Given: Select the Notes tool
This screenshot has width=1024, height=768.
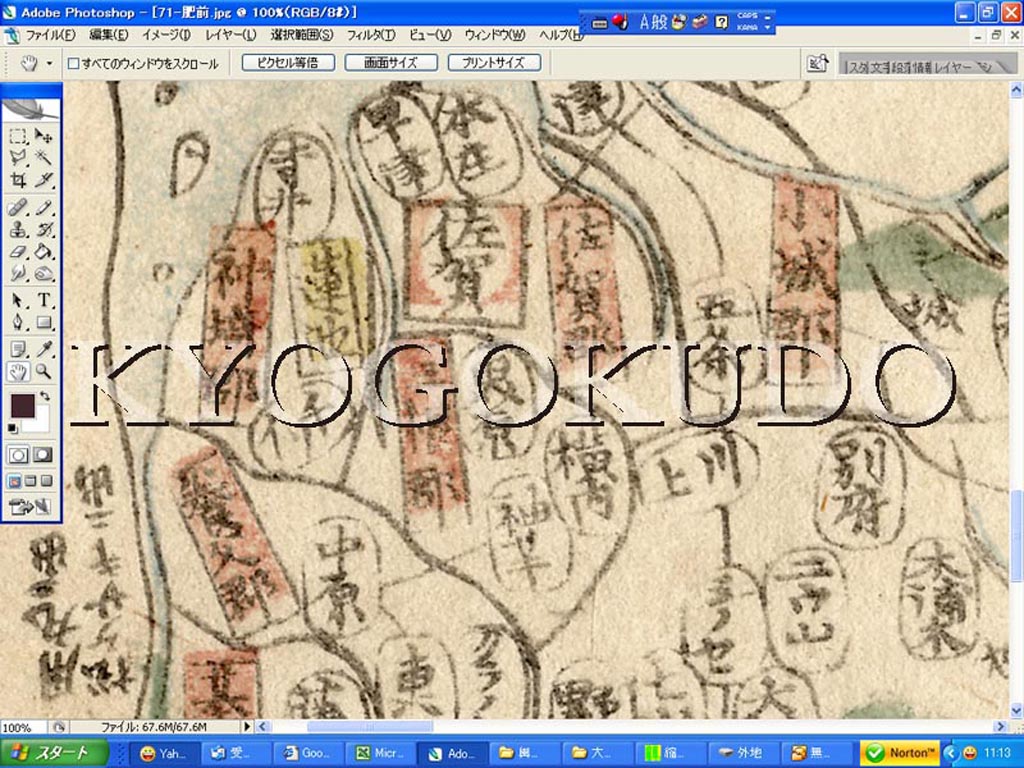Looking at the screenshot, I should 18,350.
